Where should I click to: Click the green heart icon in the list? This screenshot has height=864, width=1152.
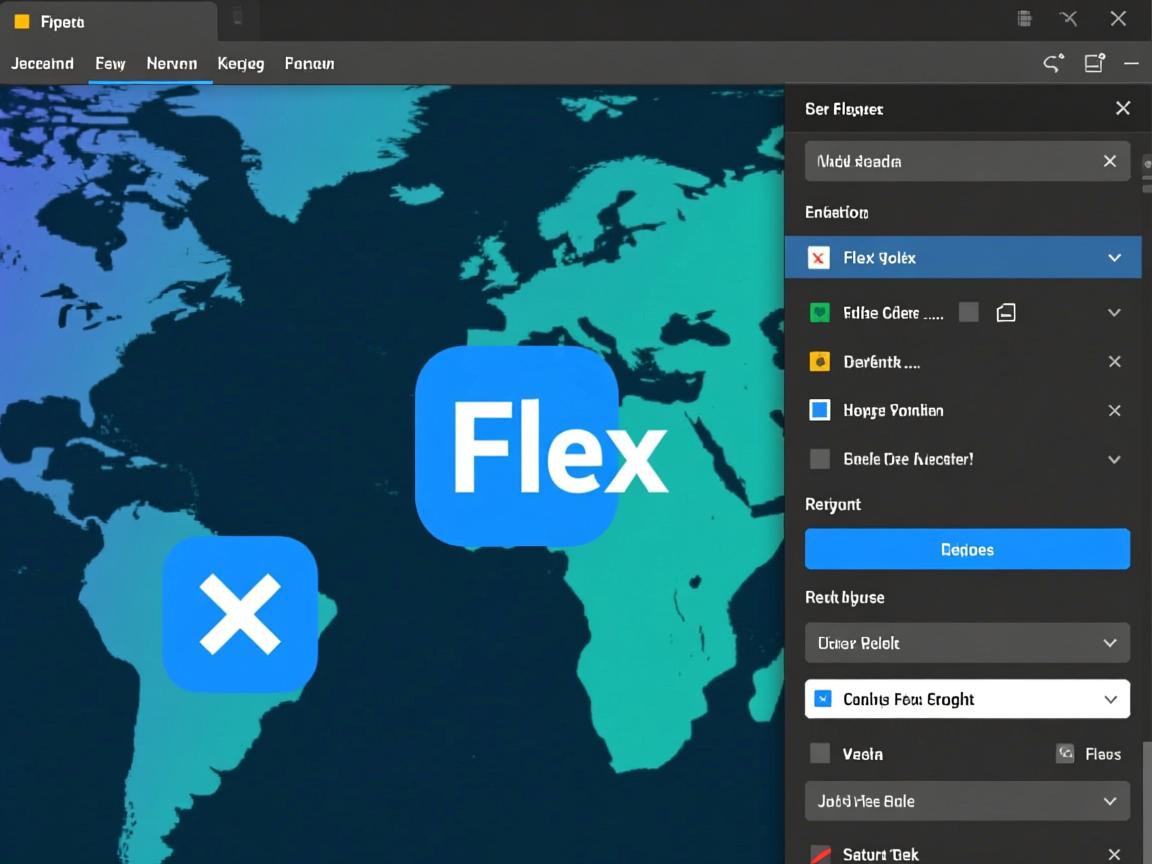pyautogui.click(x=819, y=313)
